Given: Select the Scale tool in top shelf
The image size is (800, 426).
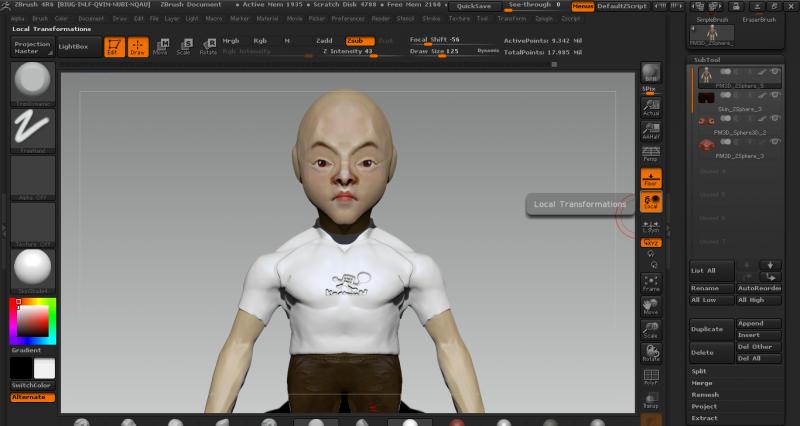Looking at the screenshot, I should 184,47.
